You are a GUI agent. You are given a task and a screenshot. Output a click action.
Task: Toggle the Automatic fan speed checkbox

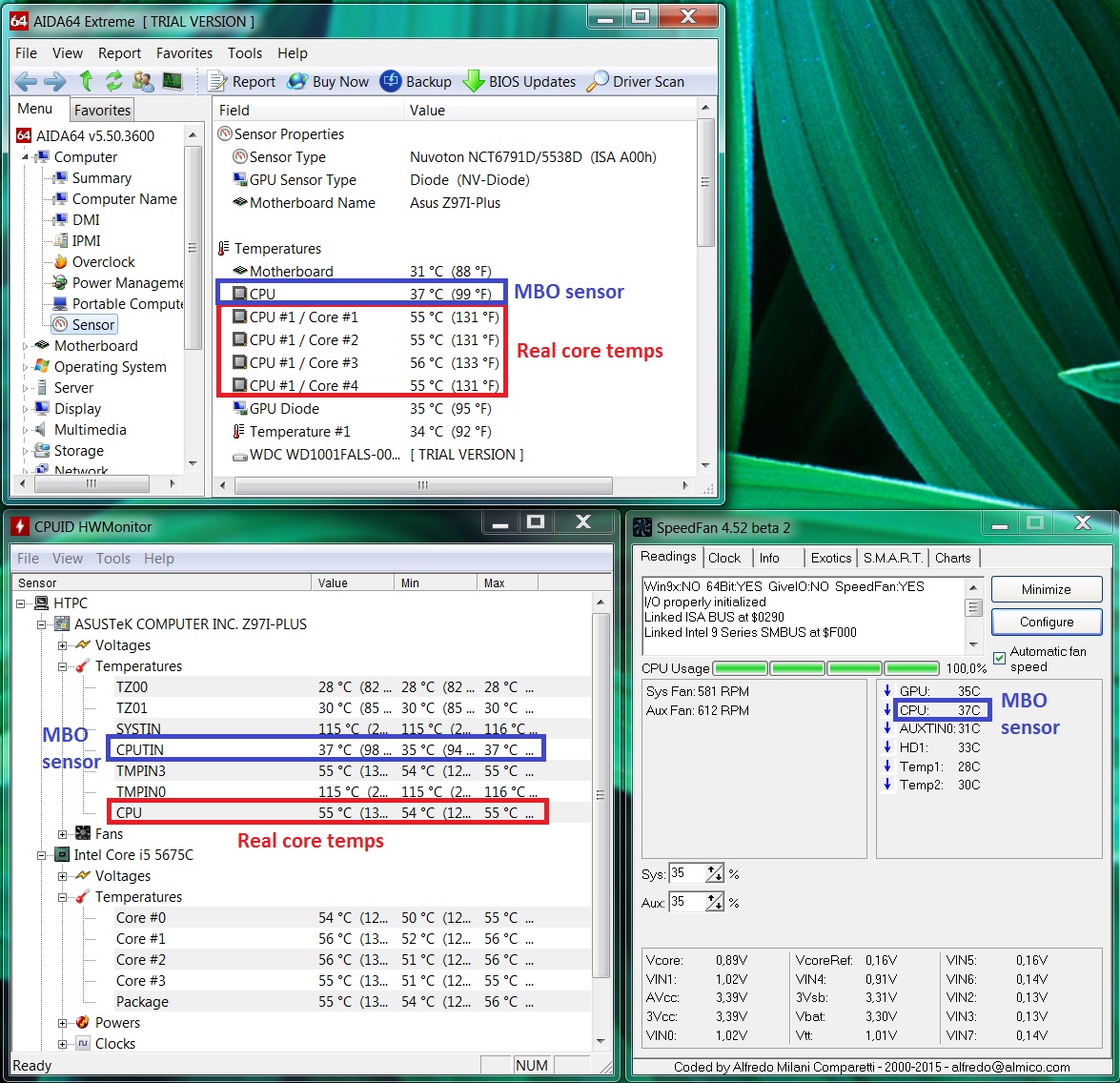coord(999,658)
